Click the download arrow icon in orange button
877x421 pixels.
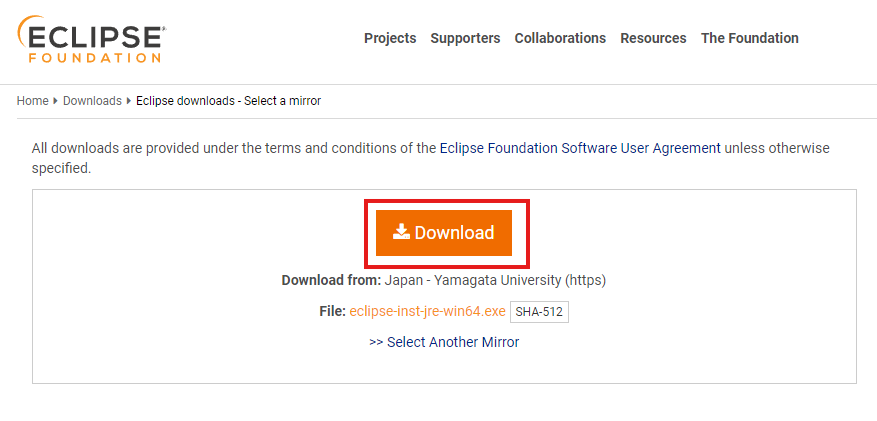click(x=401, y=232)
